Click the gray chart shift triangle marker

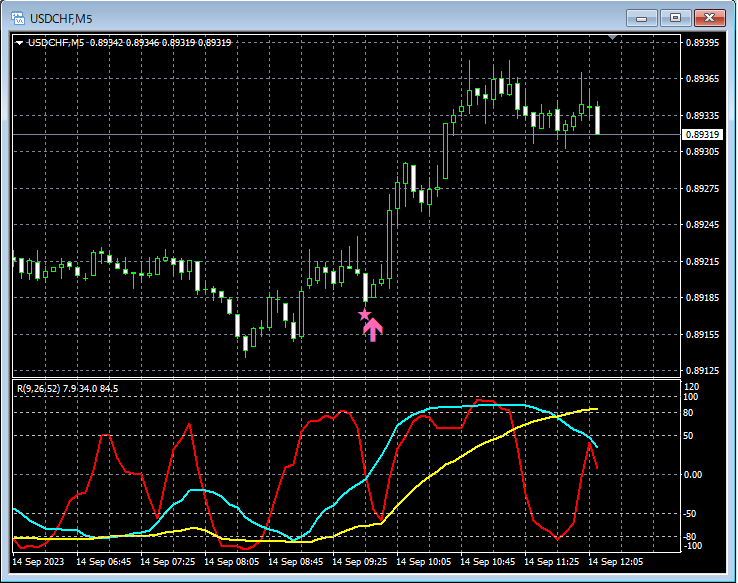click(x=612, y=37)
